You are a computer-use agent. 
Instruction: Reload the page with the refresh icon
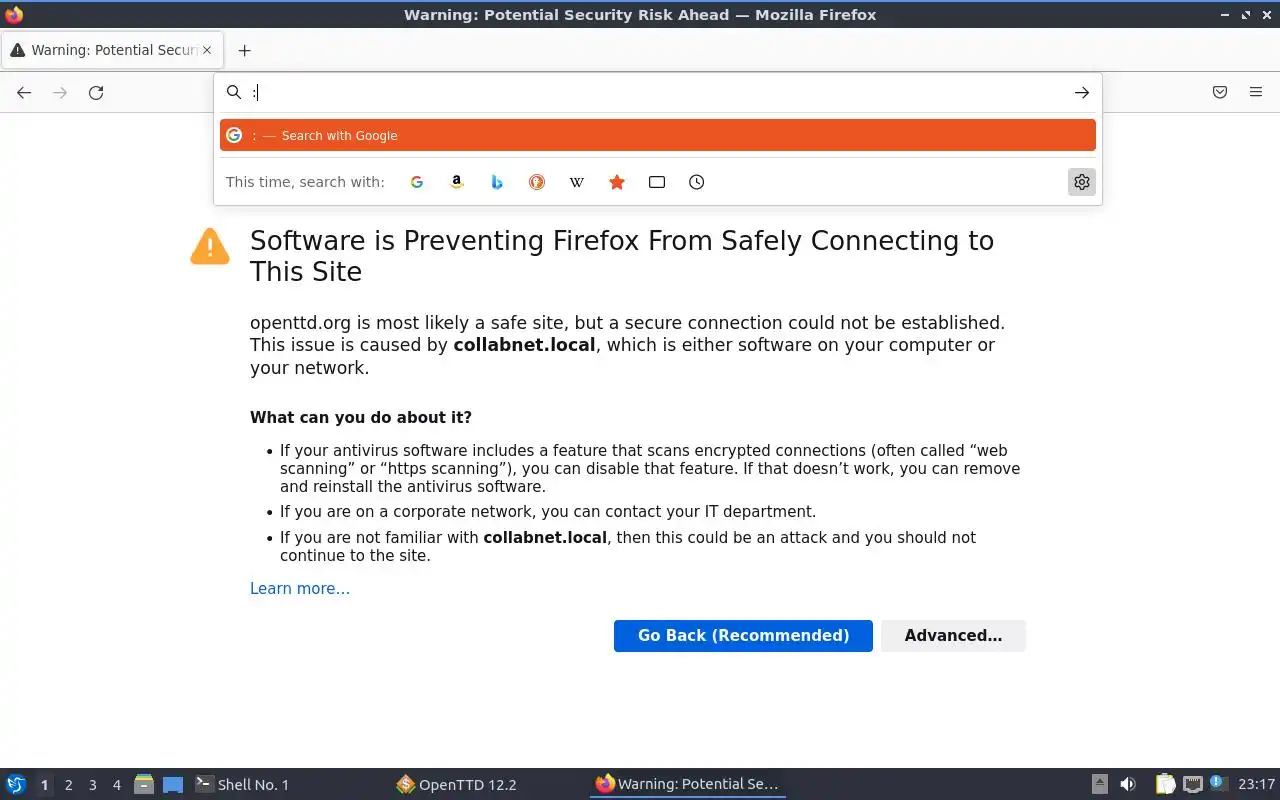96,93
